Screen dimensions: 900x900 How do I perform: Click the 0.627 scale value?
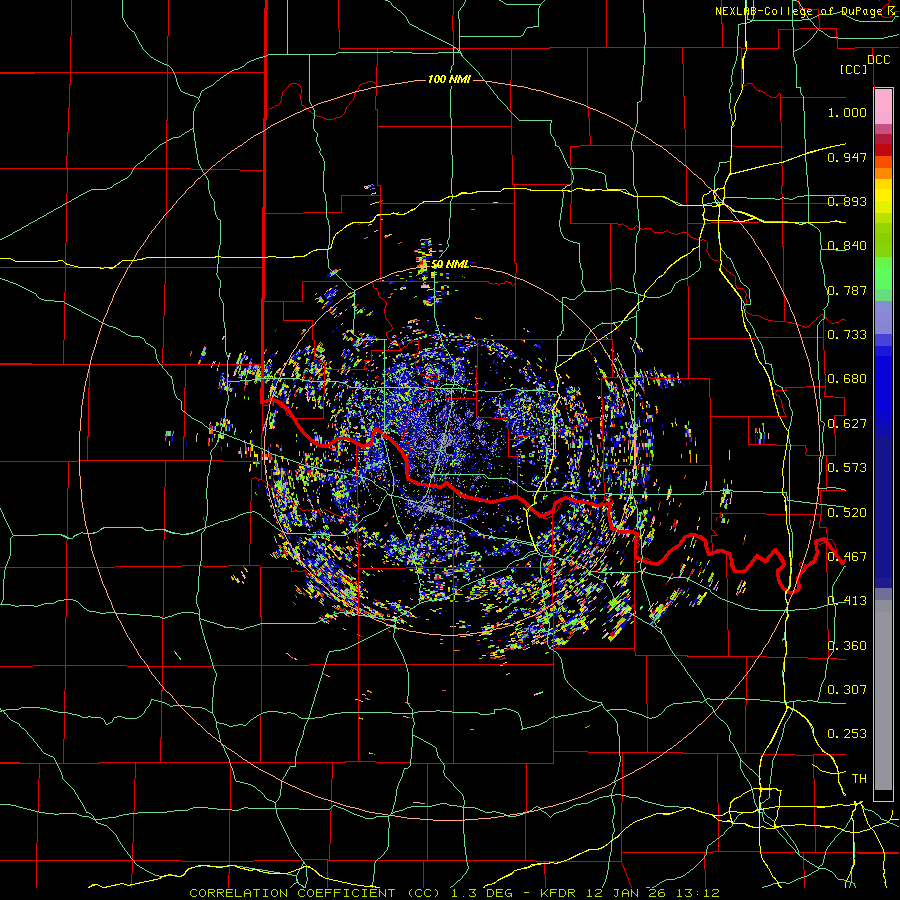click(x=847, y=424)
